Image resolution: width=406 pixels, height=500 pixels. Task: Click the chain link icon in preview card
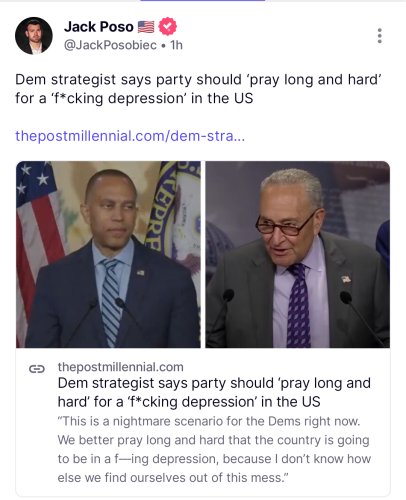tap(37, 369)
